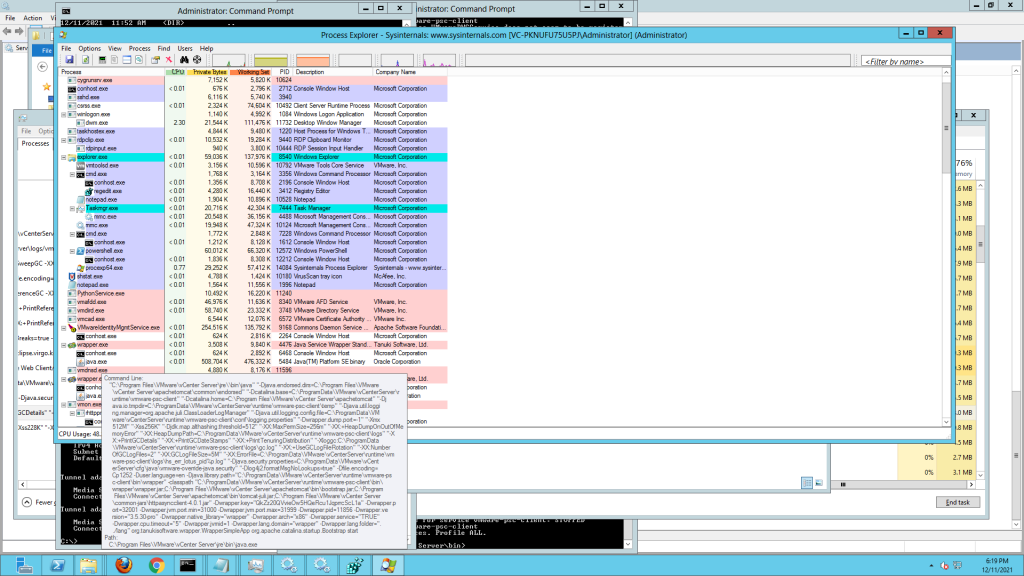Show hidden icons arrow in system tray
The height and width of the screenshot is (576, 1024).
pyautogui.click(x=931, y=566)
